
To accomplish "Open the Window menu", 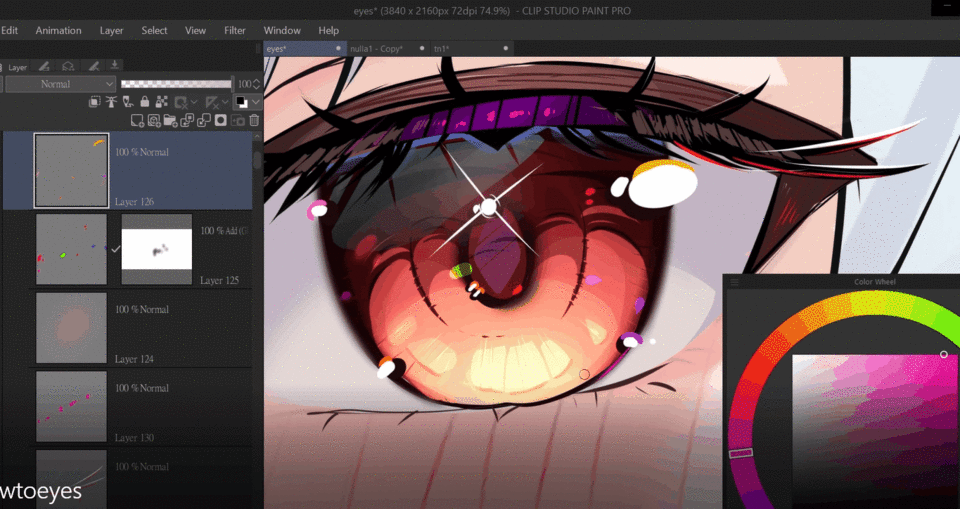I will tap(282, 31).
